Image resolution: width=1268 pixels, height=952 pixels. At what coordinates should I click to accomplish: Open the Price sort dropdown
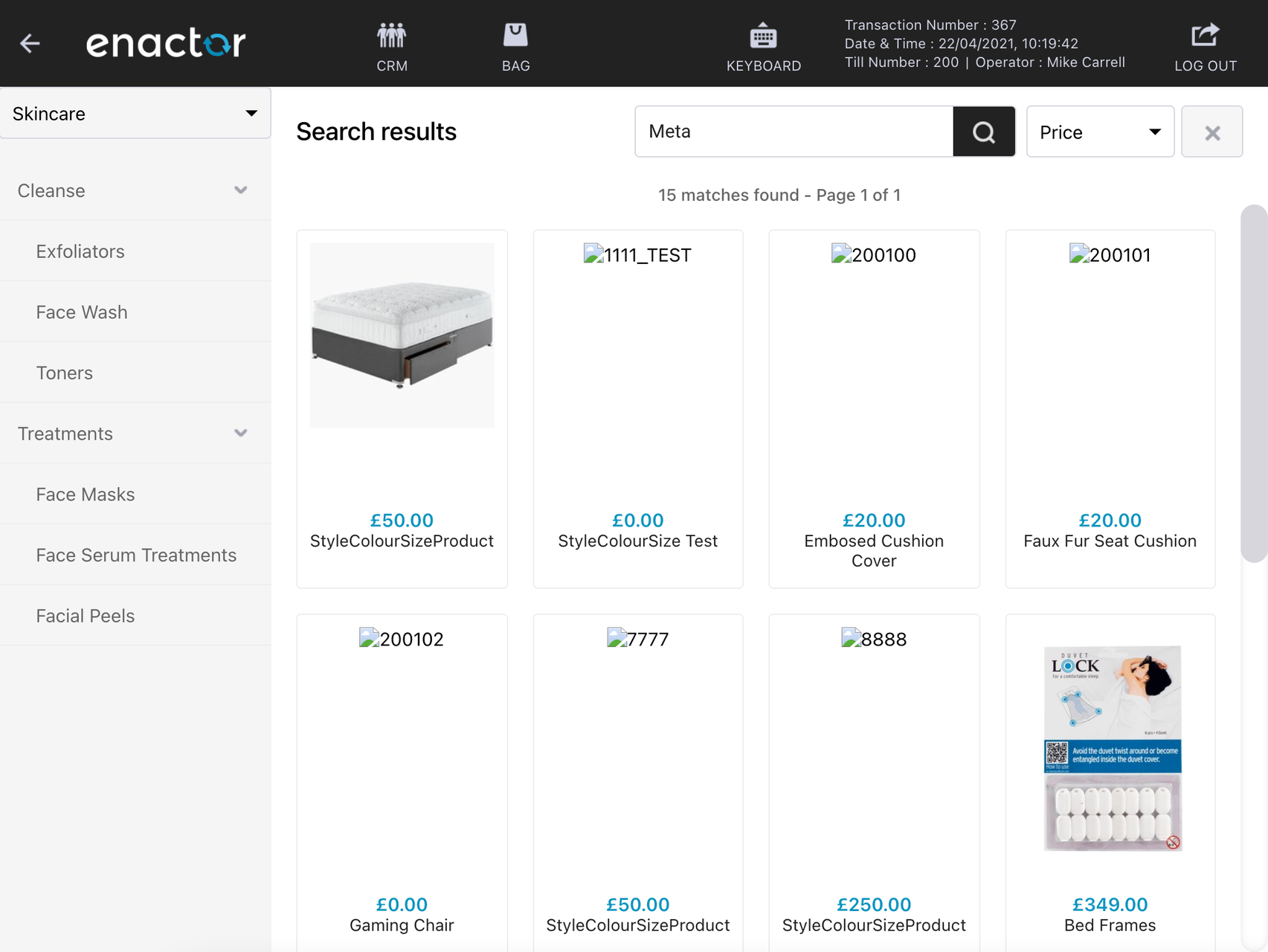[1099, 132]
